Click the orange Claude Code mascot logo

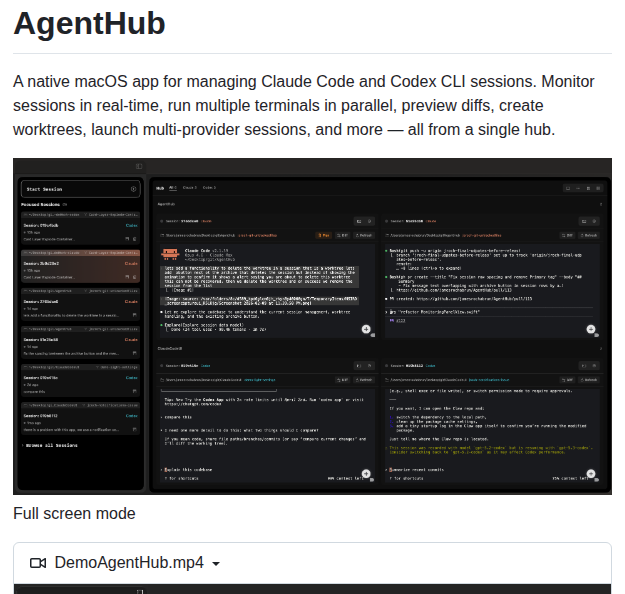[x=170, y=254]
